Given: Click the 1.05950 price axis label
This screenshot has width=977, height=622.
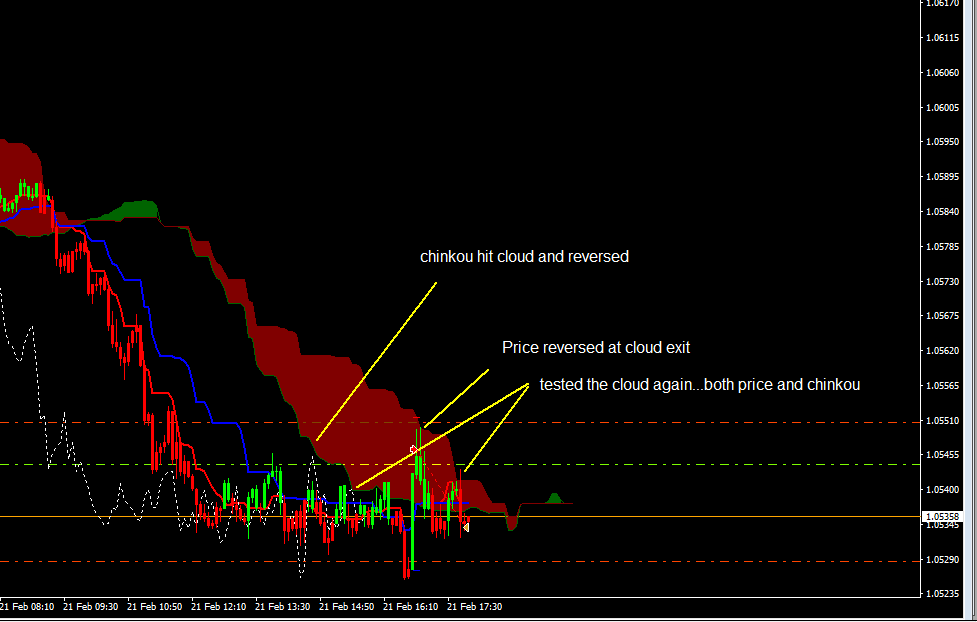Looking at the screenshot, I should (x=942, y=141).
